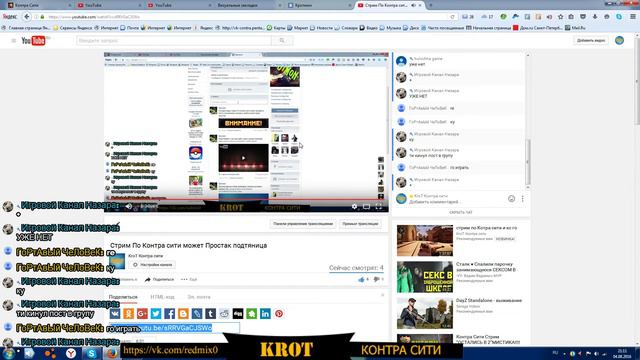Mute the video player volume
The height and width of the screenshot is (360, 640).
coord(129,207)
